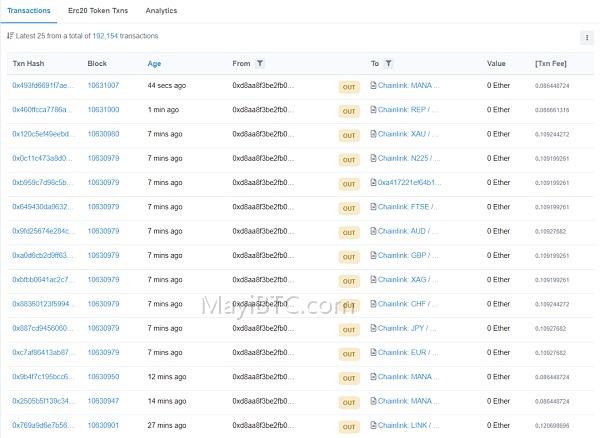Open the Chainlink: EUR recipient link
The height and width of the screenshot is (438, 600).
[x=408, y=352]
